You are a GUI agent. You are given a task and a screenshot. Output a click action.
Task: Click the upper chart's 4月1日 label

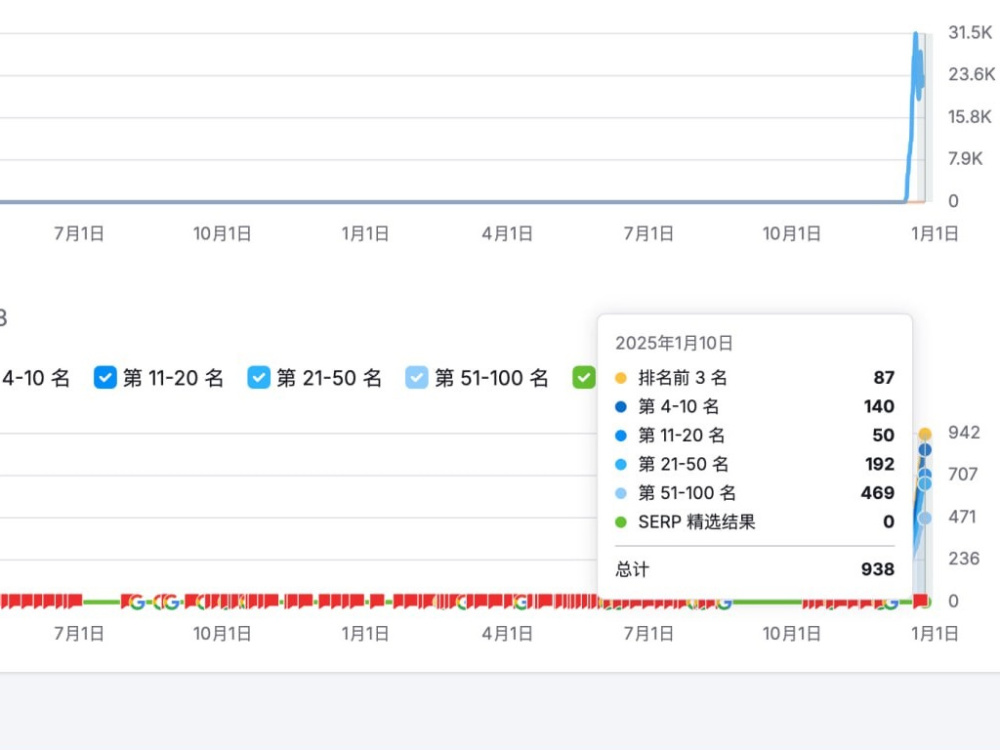507,233
